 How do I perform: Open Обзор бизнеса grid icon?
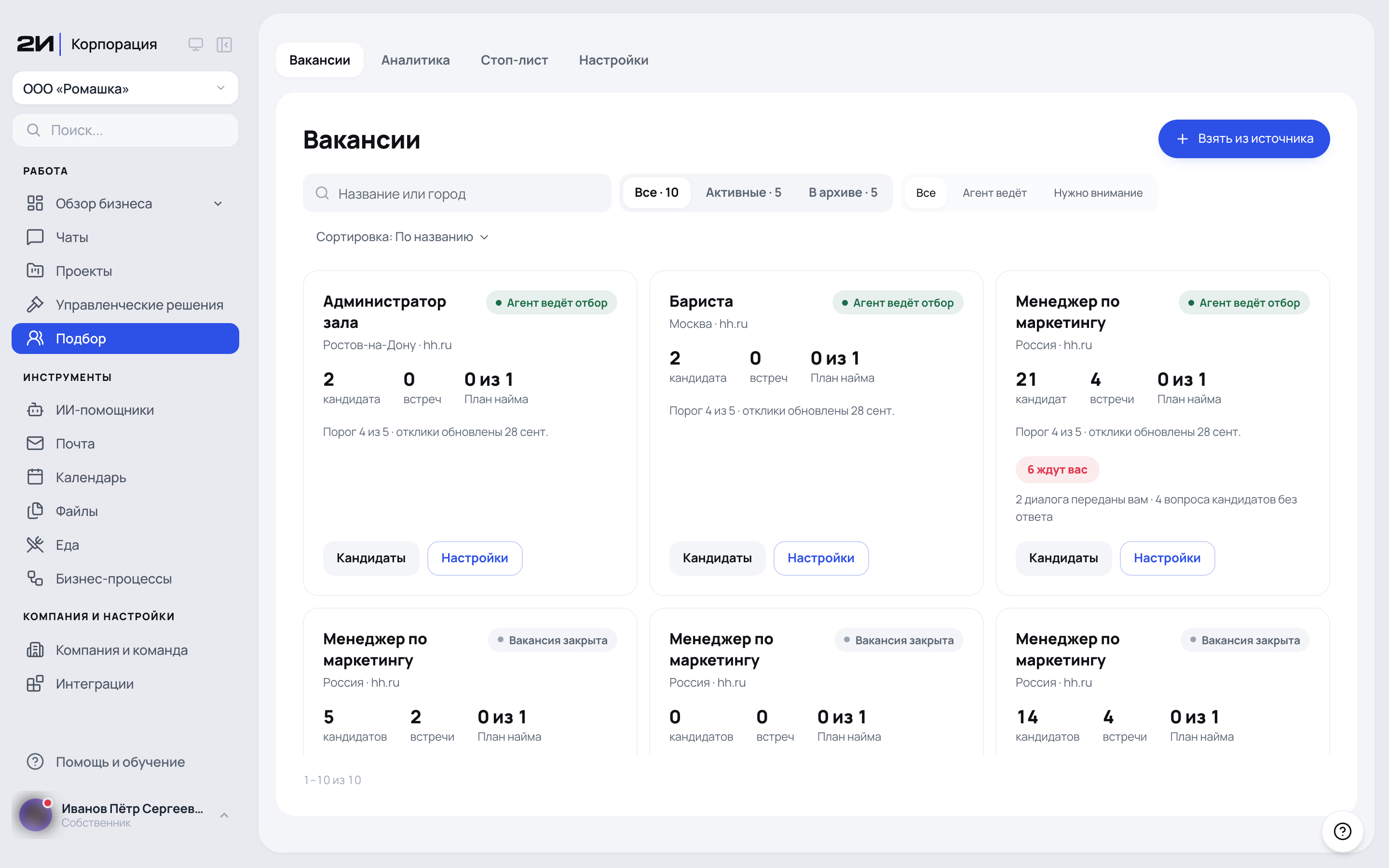pyautogui.click(x=35, y=203)
